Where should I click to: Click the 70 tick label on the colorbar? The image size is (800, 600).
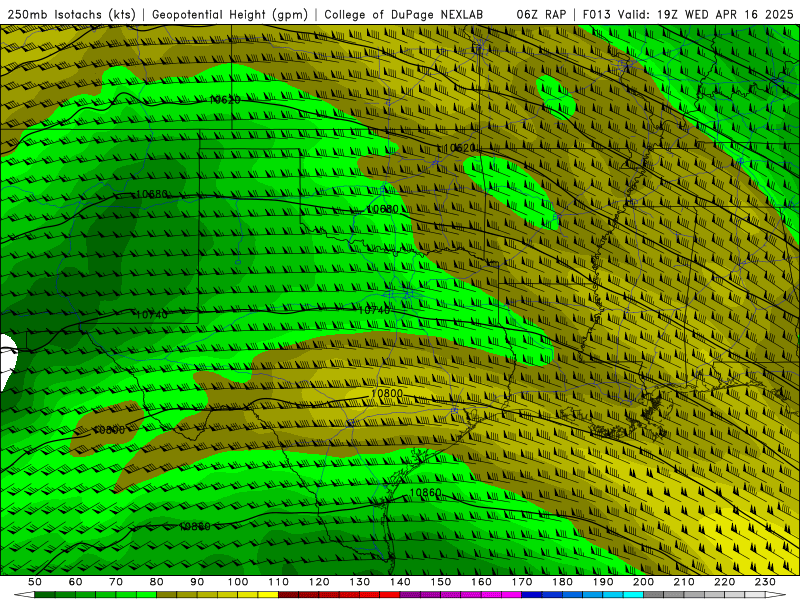tap(116, 582)
